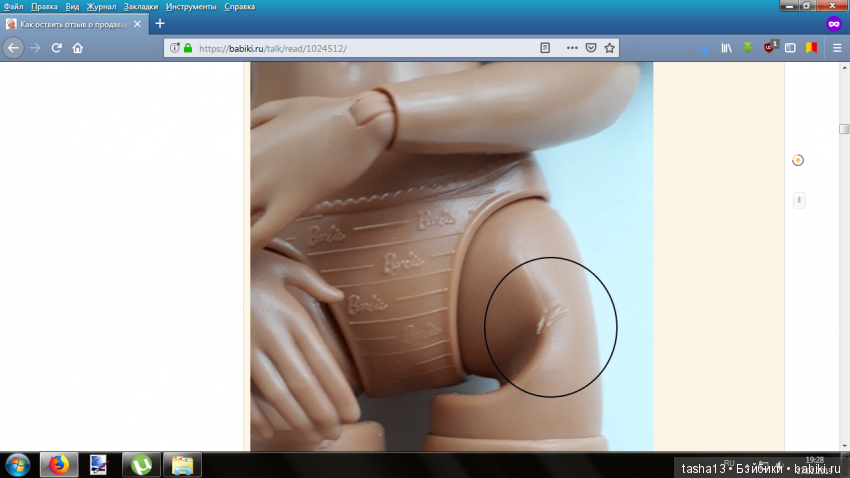850x478 pixels.
Task: Open page actions three-dot menu
Action: coord(572,47)
